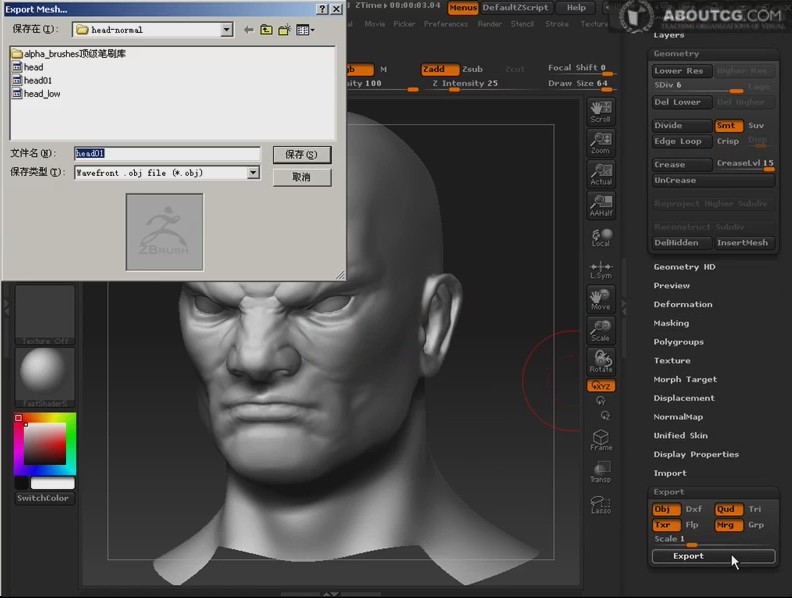The image size is (792, 598).
Task: Toggle Smt smoothing option
Action: 728,125
